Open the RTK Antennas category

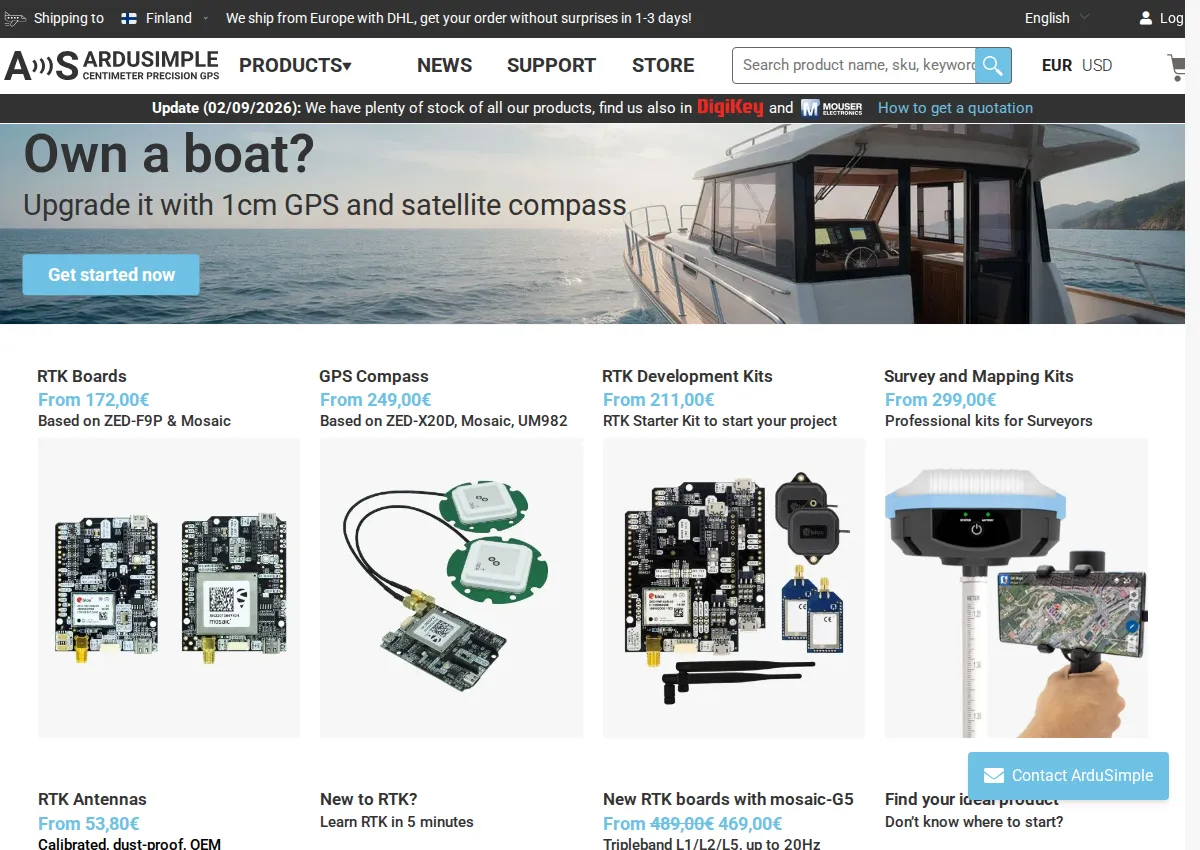point(92,799)
